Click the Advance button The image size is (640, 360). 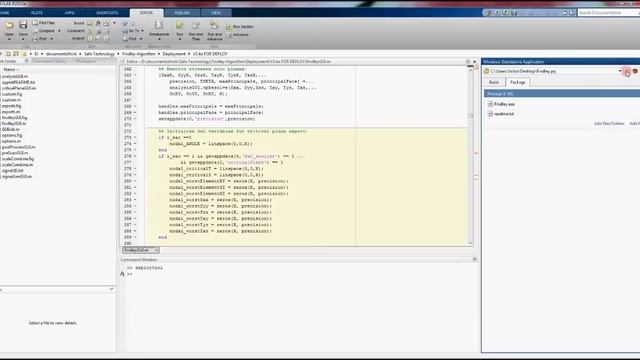[237, 35]
